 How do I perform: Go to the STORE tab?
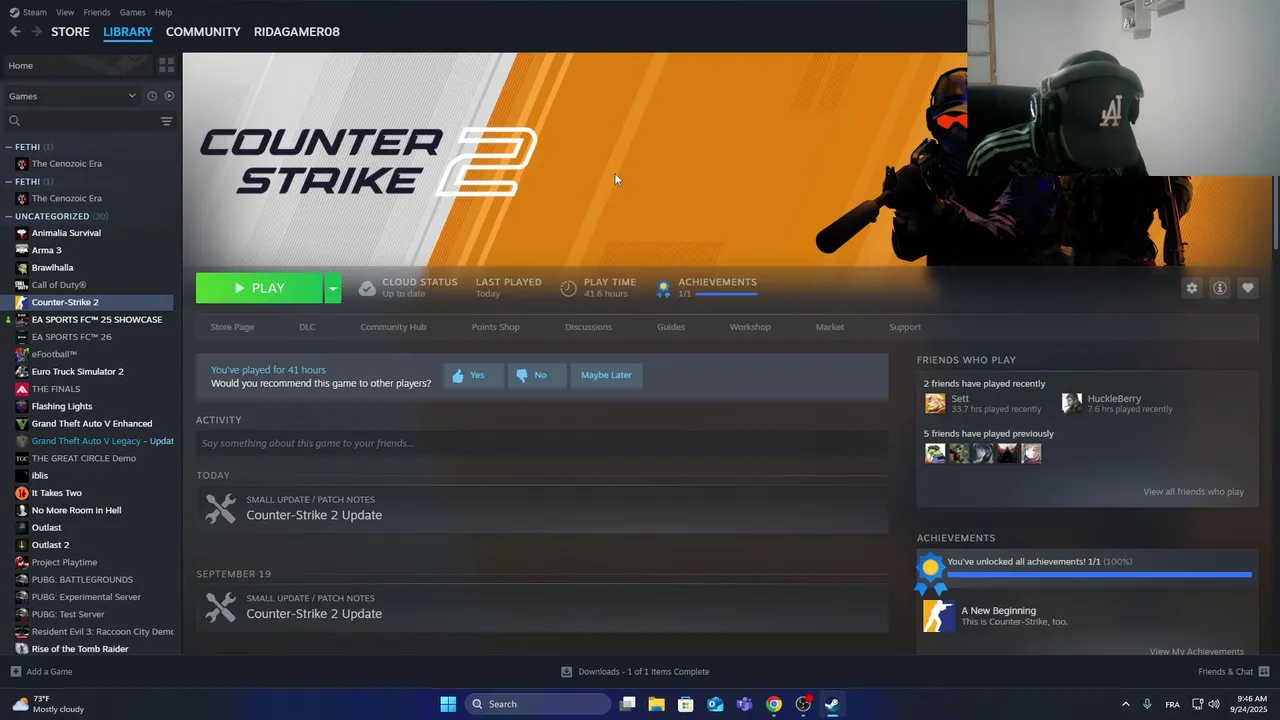(70, 32)
